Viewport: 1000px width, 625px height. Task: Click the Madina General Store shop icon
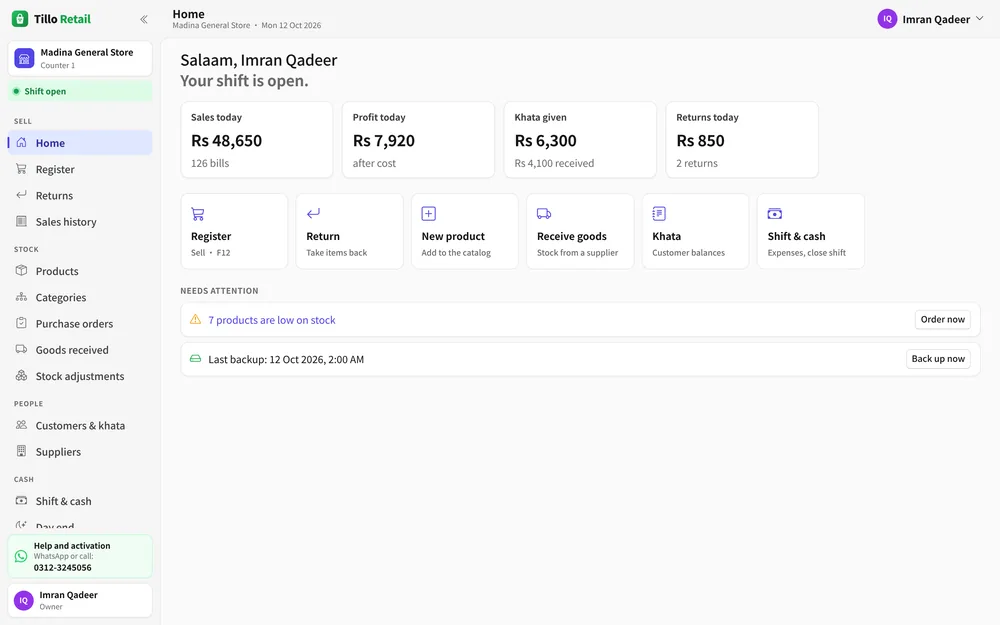24,59
